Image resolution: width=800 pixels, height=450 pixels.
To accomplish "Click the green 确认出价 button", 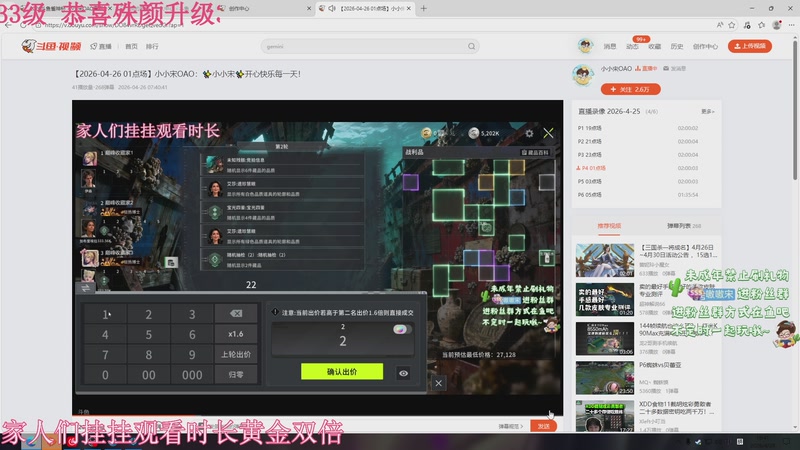I will click(x=342, y=371).
